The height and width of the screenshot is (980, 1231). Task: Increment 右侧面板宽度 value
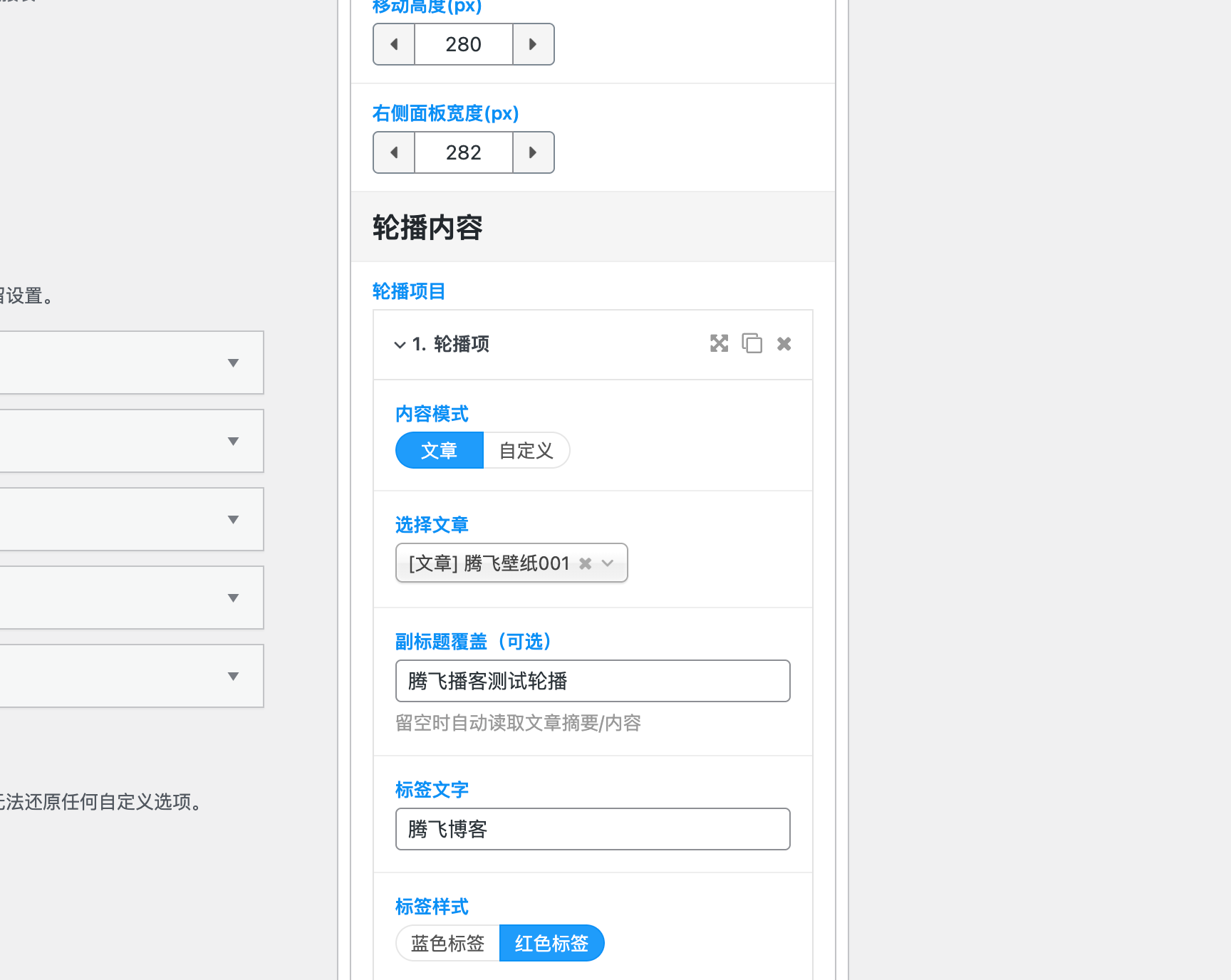point(533,152)
